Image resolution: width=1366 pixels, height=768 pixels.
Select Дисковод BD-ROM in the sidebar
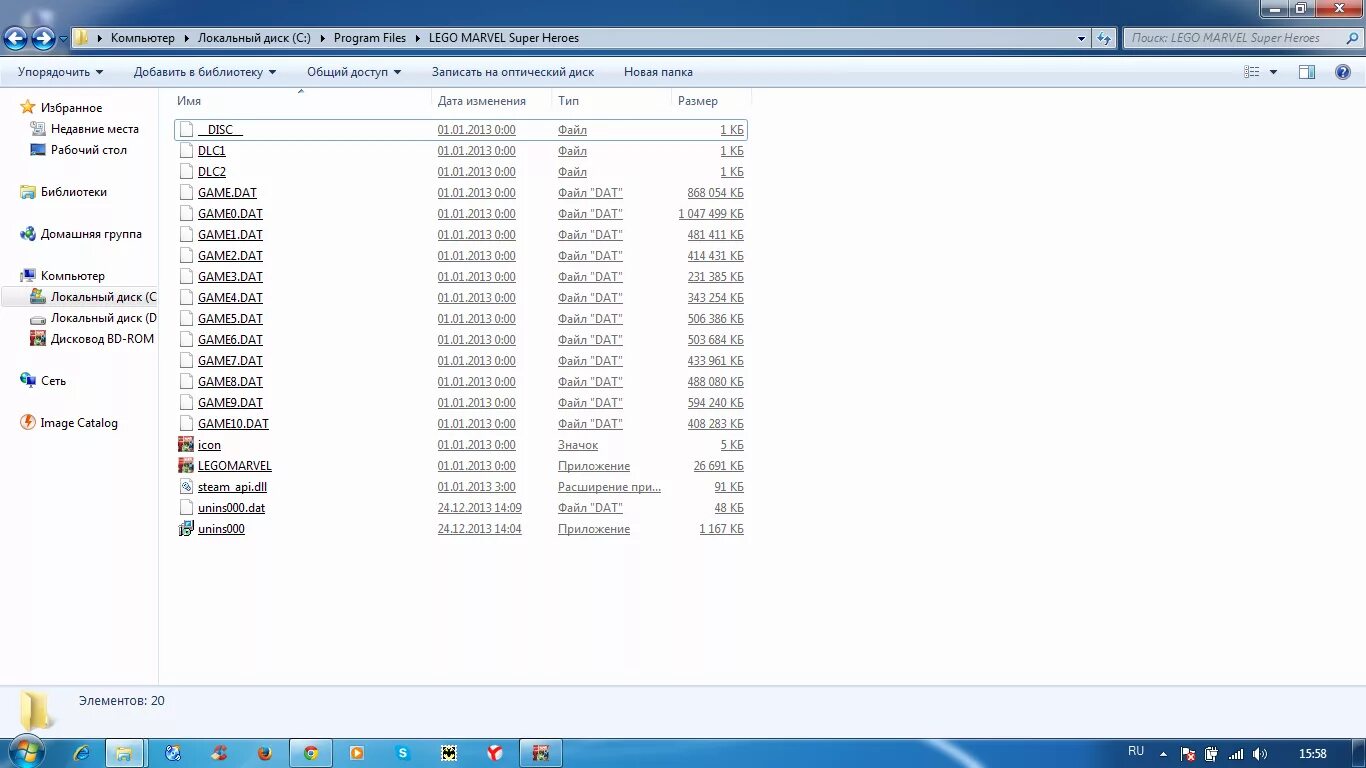(x=103, y=339)
